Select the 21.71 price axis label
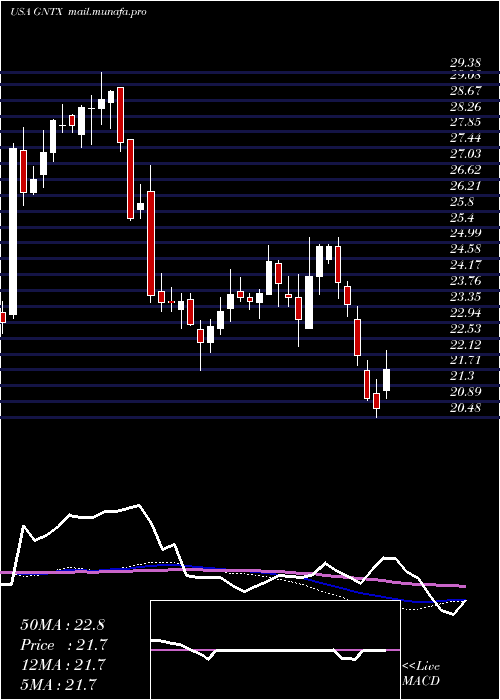This screenshot has width=500, height=700. click(x=465, y=360)
